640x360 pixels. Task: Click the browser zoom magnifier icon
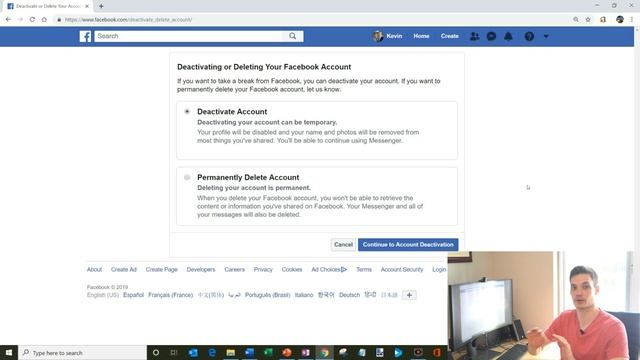[x=576, y=20]
